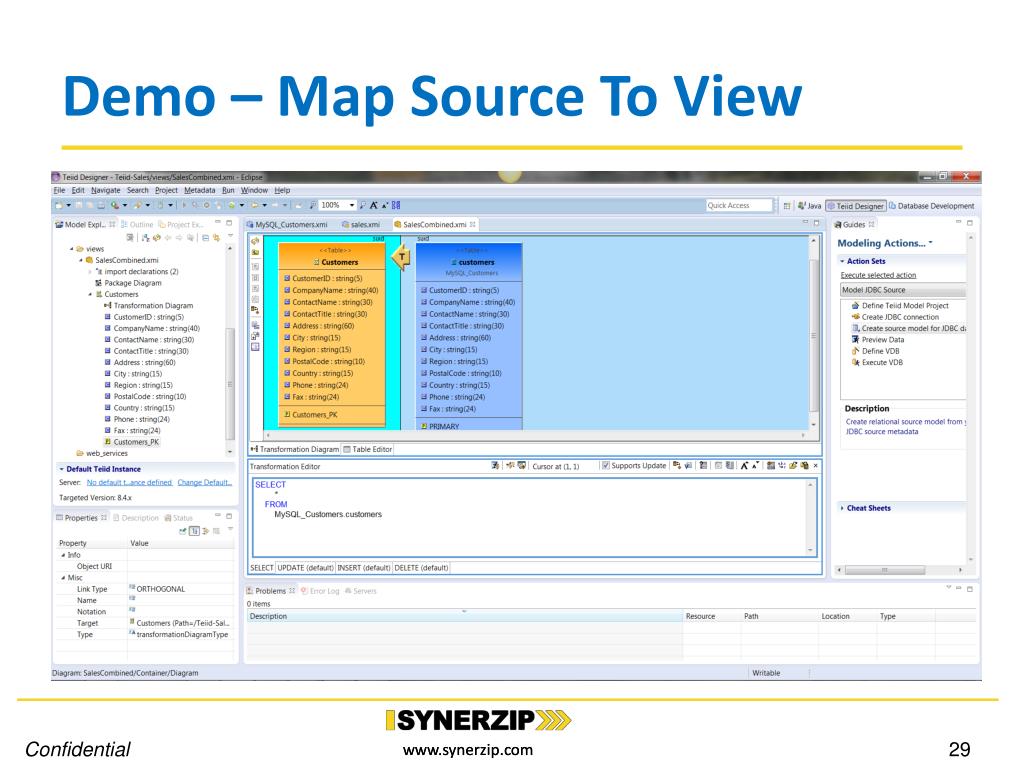1024x768 pixels.
Task: Click the increase font icon in Transformation Editor toolbar
Action: [744, 466]
